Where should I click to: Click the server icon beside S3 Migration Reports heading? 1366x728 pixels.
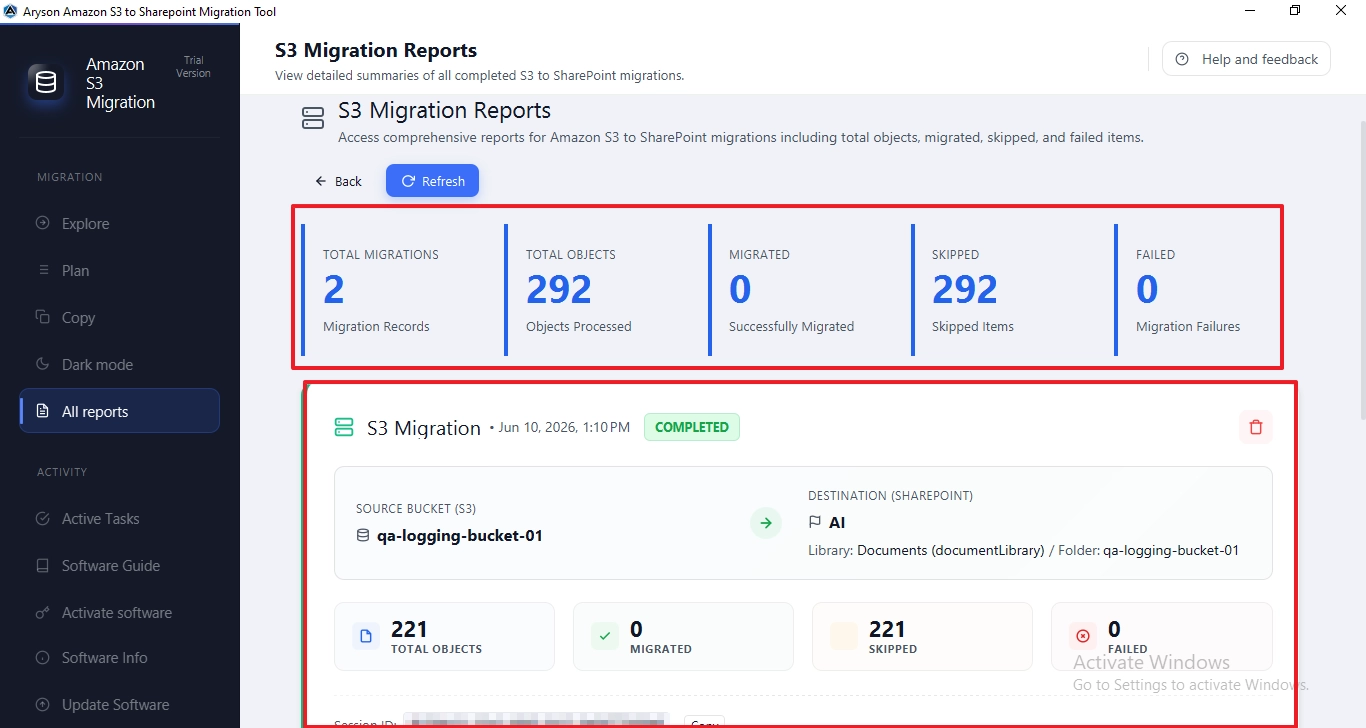tap(313, 119)
